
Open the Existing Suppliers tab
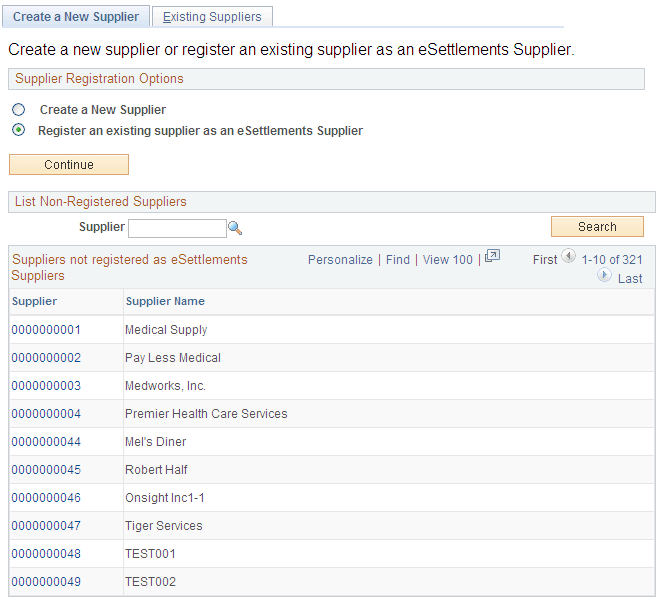pos(212,17)
